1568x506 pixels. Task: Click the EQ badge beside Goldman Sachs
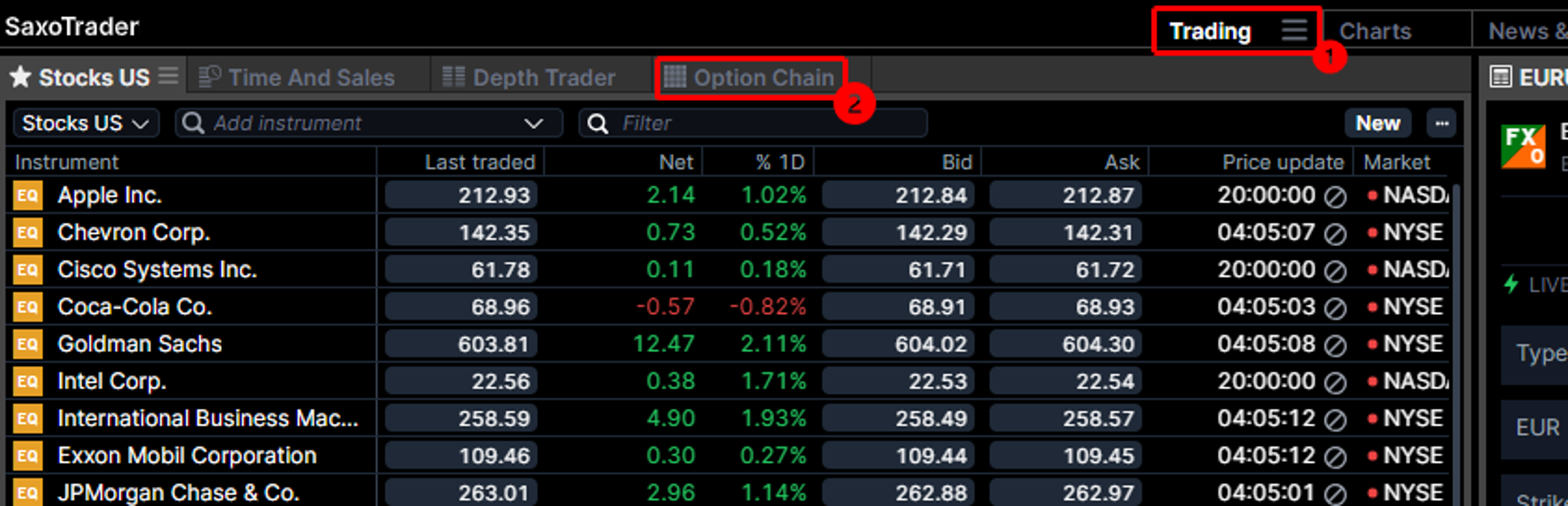coord(28,344)
